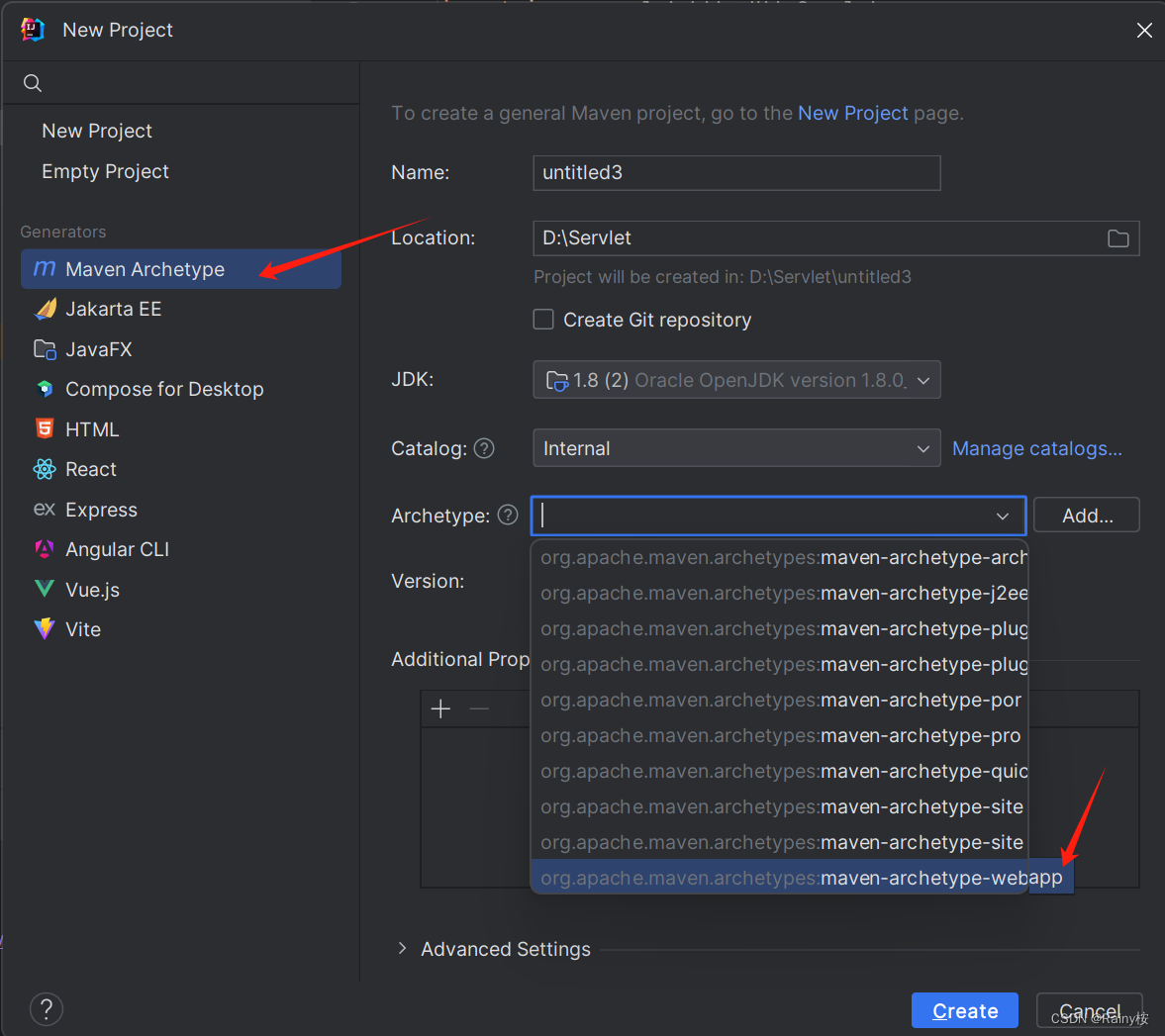Viewport: 1165px width, 1036px height.
Task: Enable Create Git repository checkbox
Action: tap(543, 320)
